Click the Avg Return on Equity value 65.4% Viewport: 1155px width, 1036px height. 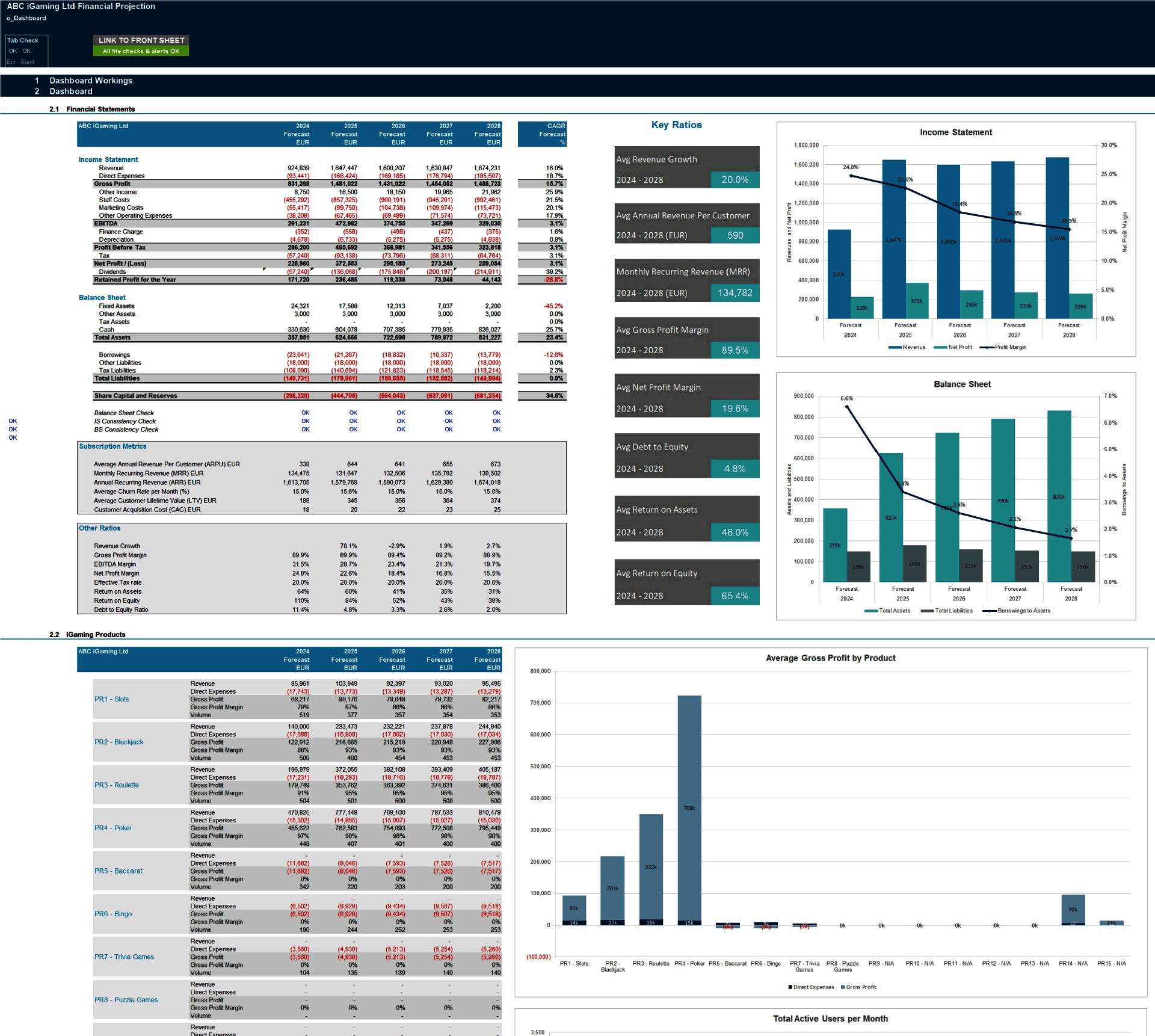pos(735,596)
